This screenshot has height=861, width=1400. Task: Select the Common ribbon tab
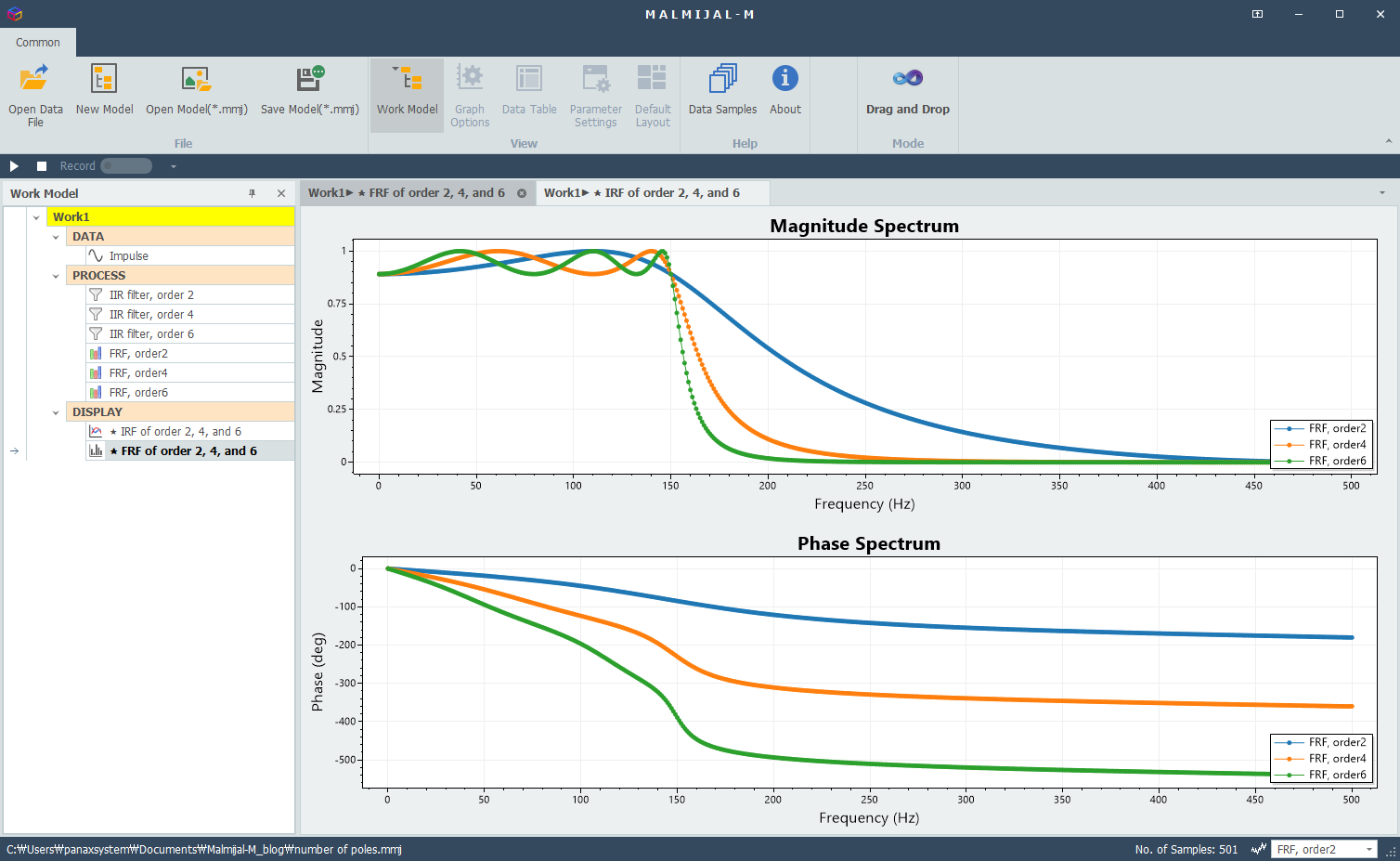pos(38,42)
